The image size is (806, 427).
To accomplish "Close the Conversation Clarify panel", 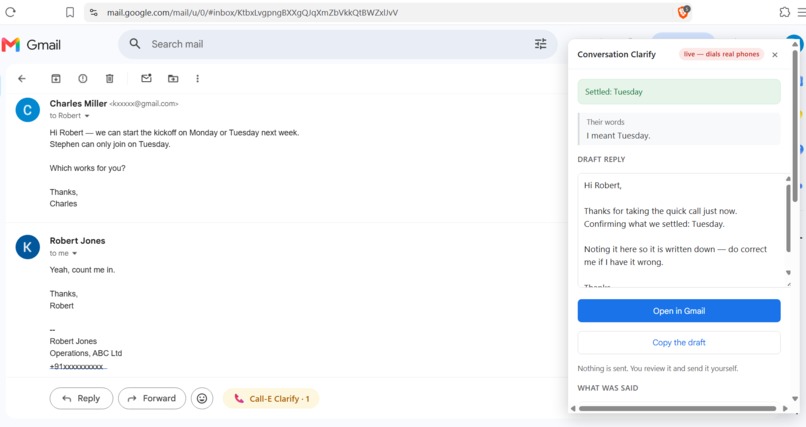I will tap(775, 54).
